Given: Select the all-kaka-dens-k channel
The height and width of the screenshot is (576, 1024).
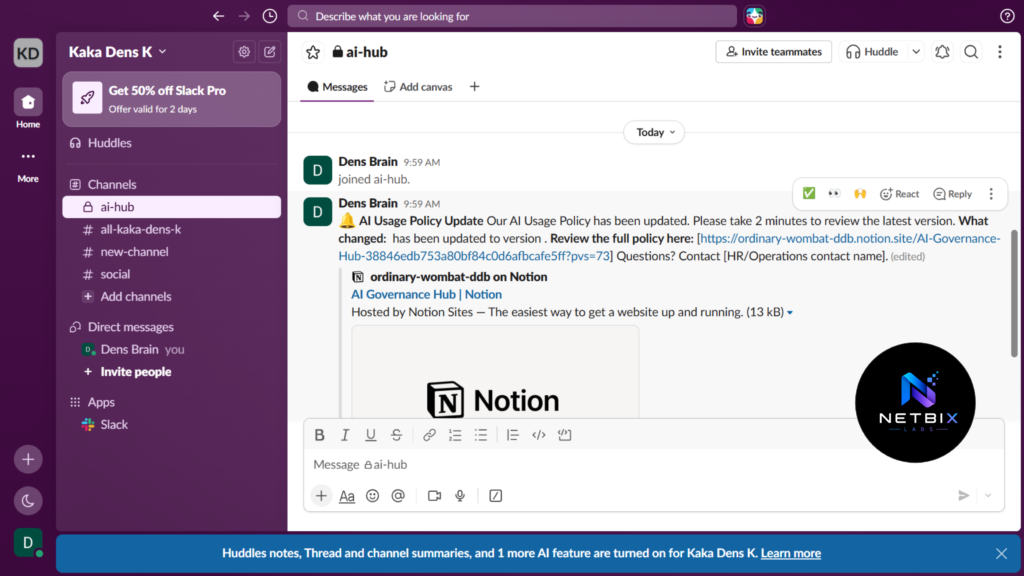Looking at the screenshot, I should (x=172, y=229).
